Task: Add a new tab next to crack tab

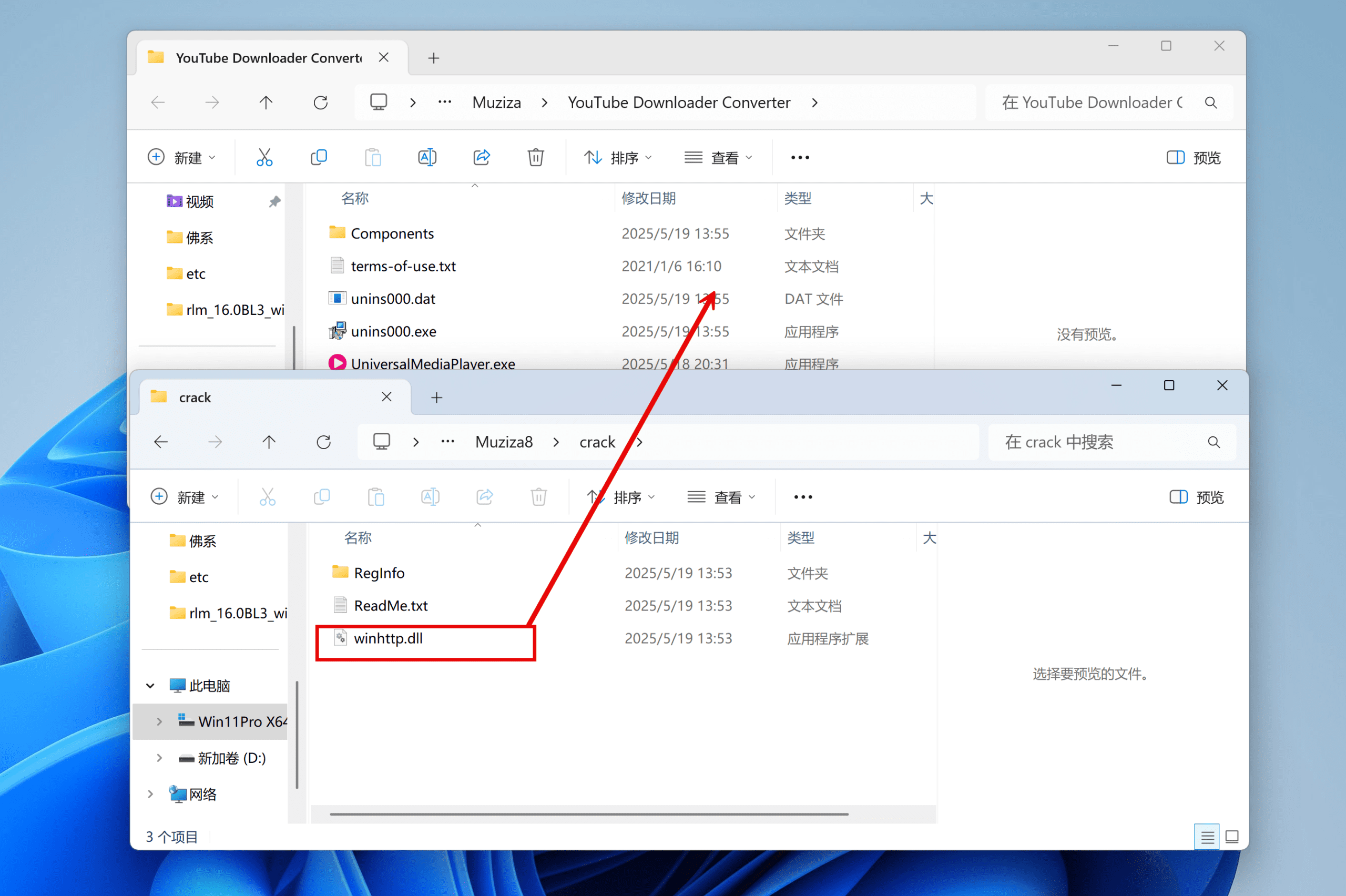Action: pyautogui.click(x=436, y=398)
